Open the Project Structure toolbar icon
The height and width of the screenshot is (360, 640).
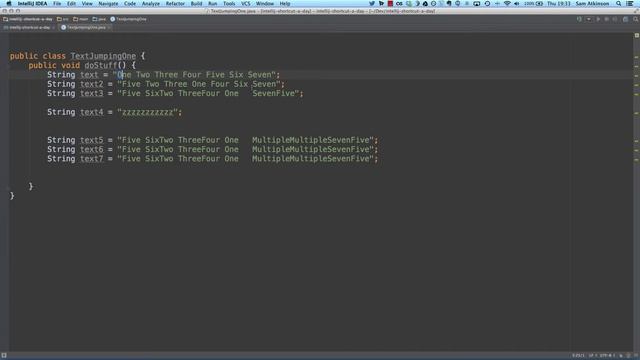(x=625, y=19)
